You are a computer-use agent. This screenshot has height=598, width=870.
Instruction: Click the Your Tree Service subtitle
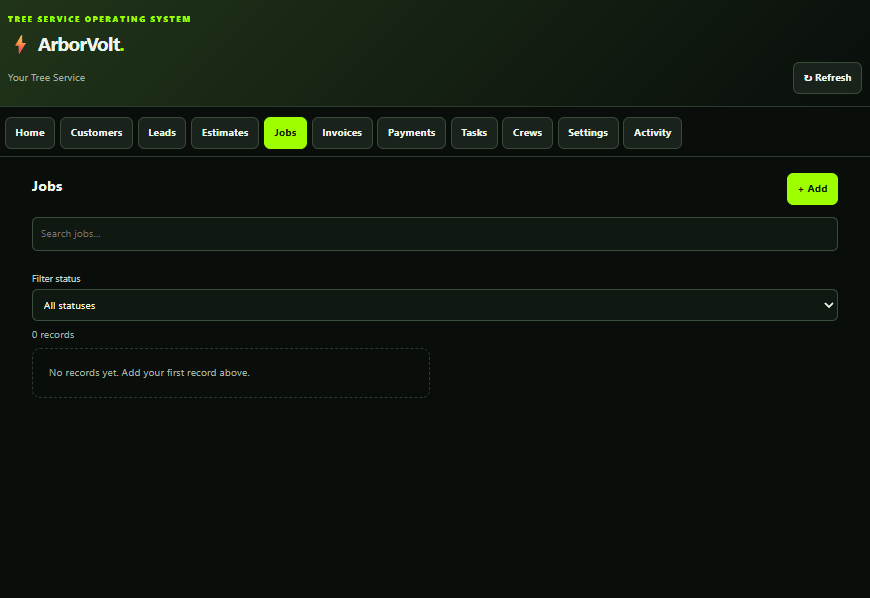[47, 78]
